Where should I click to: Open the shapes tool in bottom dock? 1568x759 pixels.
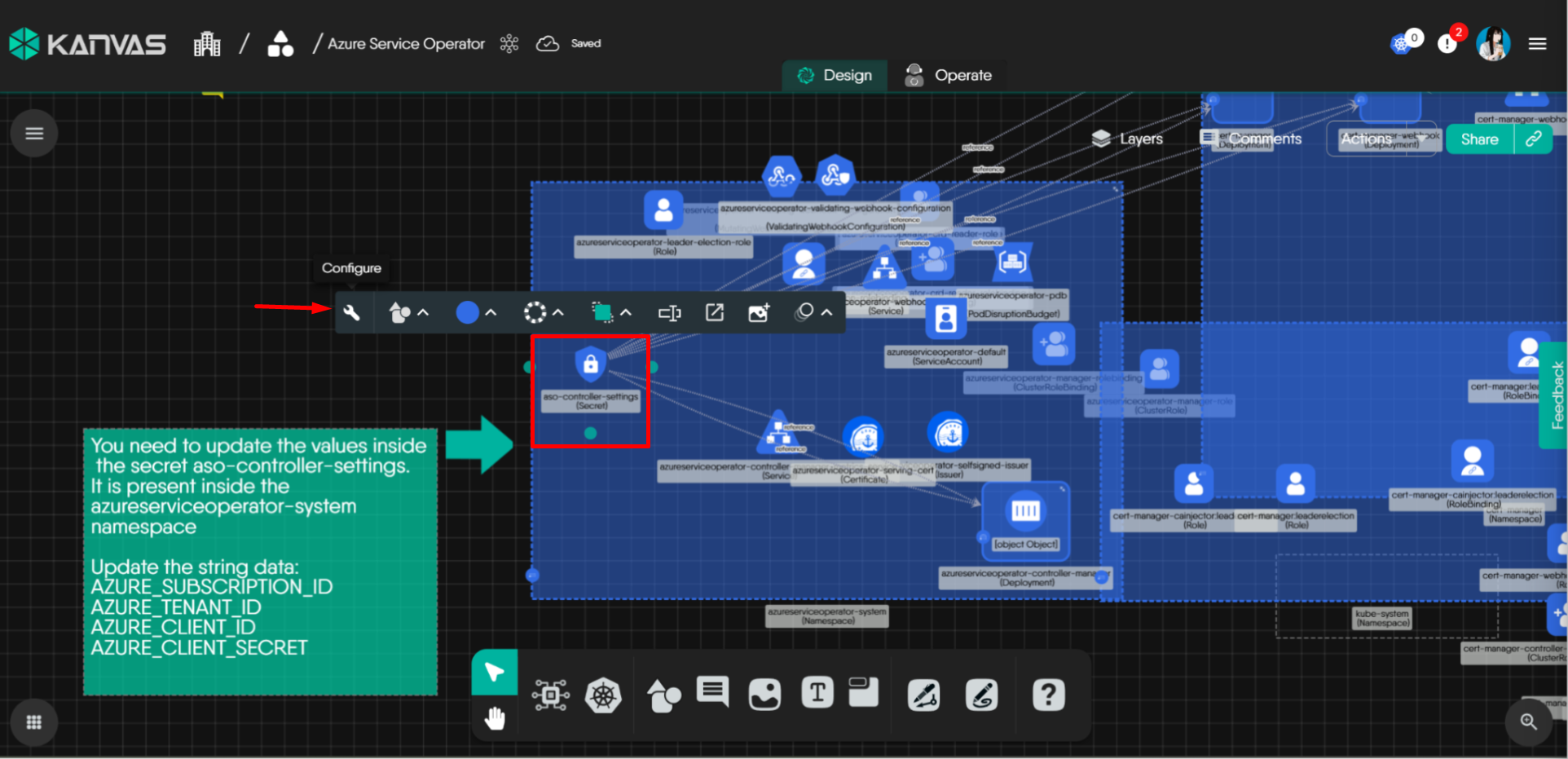coord(664,695)
